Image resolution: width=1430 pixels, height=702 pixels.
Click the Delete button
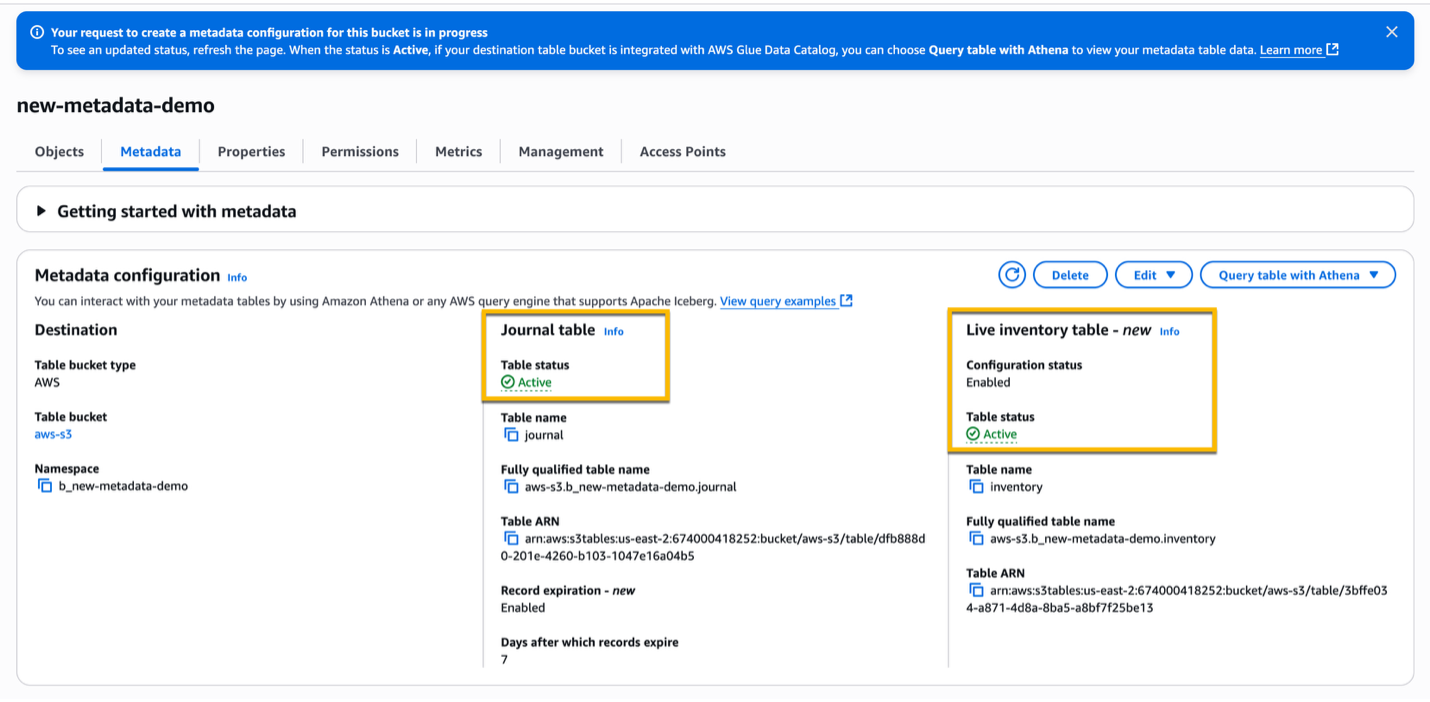point(1070,275)
